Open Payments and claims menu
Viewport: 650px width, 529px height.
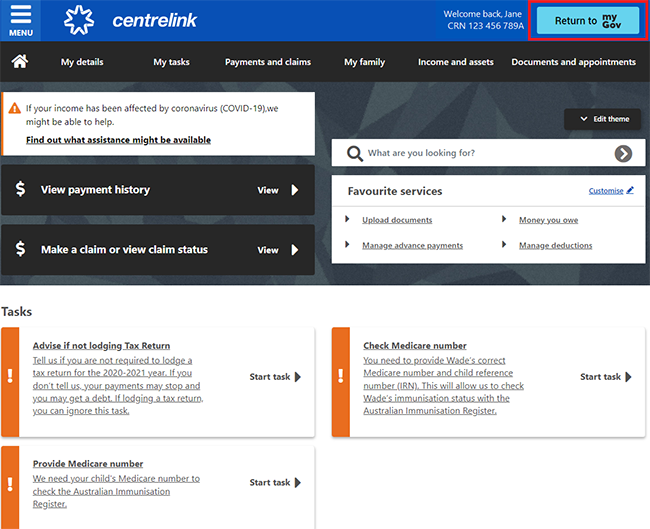pyautogui.click(x=268, y=62)
